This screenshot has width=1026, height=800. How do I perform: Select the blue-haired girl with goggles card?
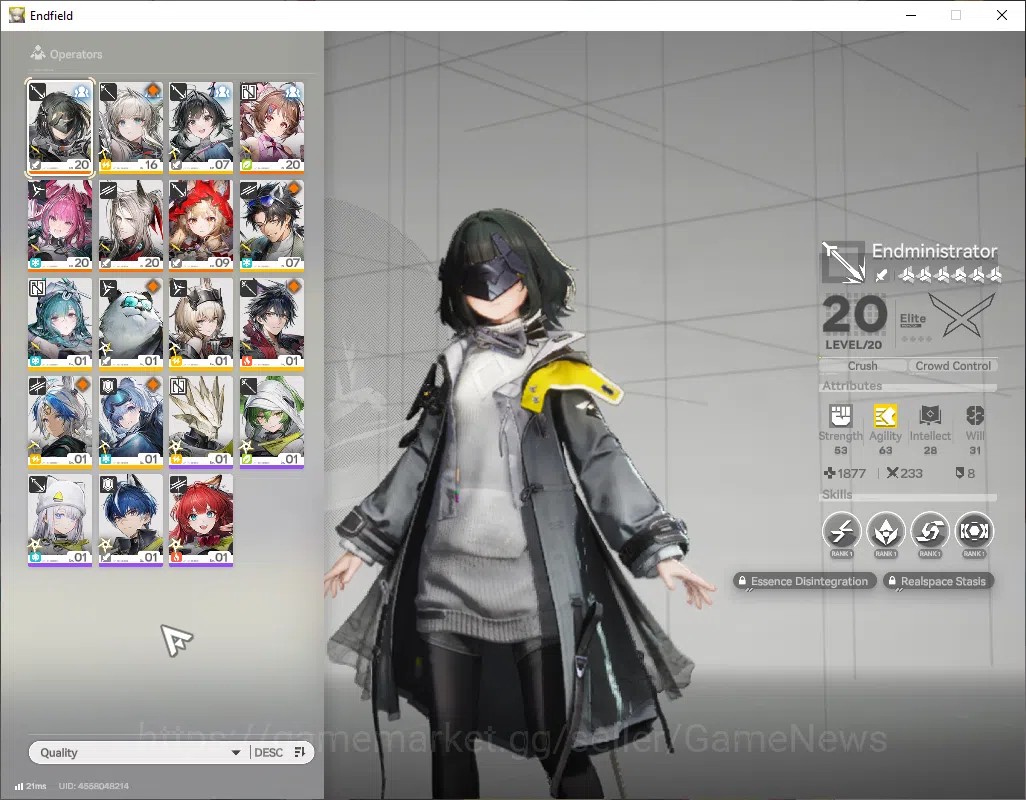click(131, 422)
